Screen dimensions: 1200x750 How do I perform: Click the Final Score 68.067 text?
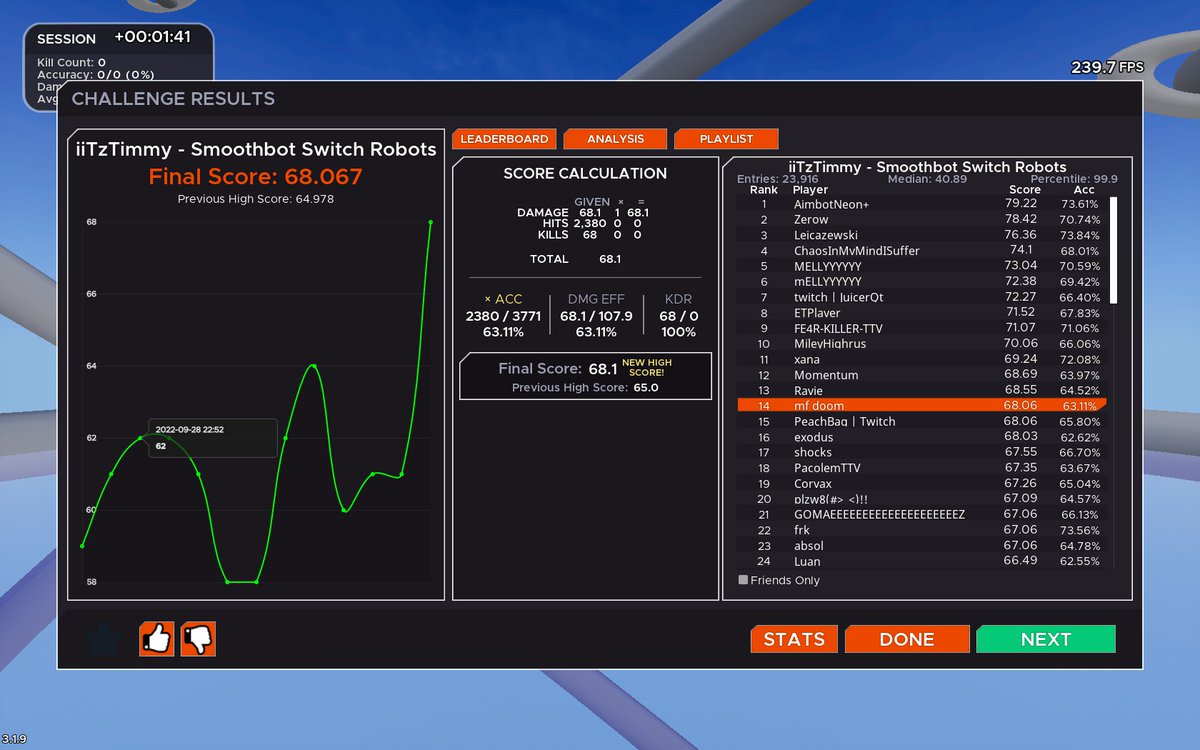pos(256,177)
